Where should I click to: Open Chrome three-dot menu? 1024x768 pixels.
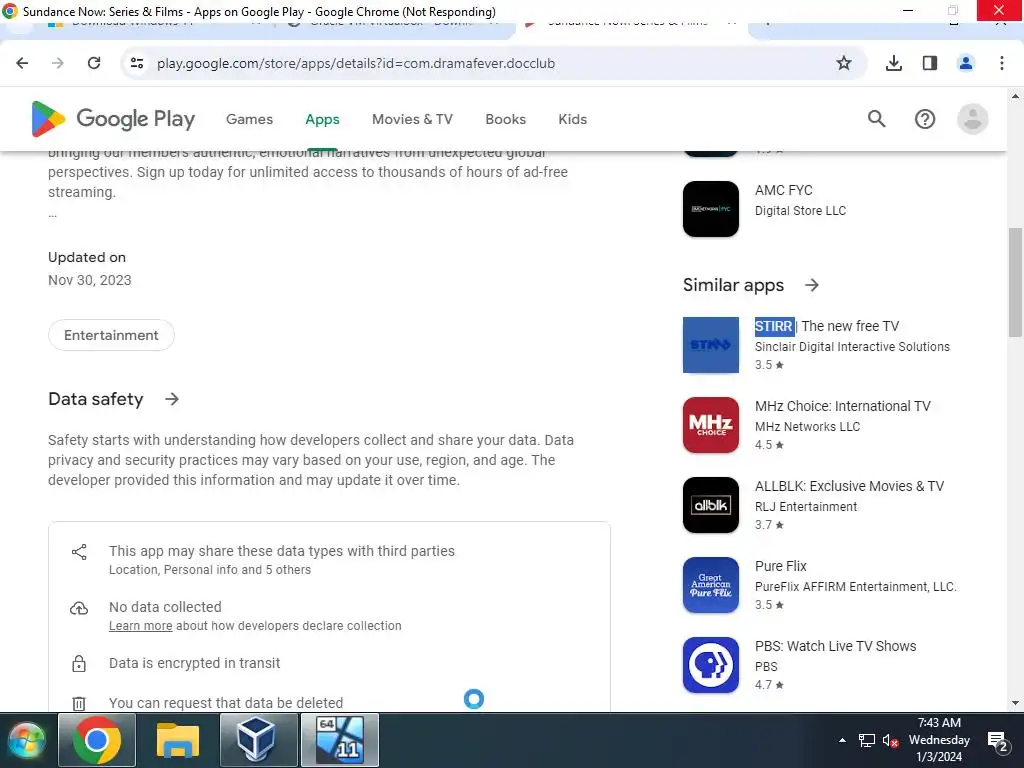pos(1002,63)
